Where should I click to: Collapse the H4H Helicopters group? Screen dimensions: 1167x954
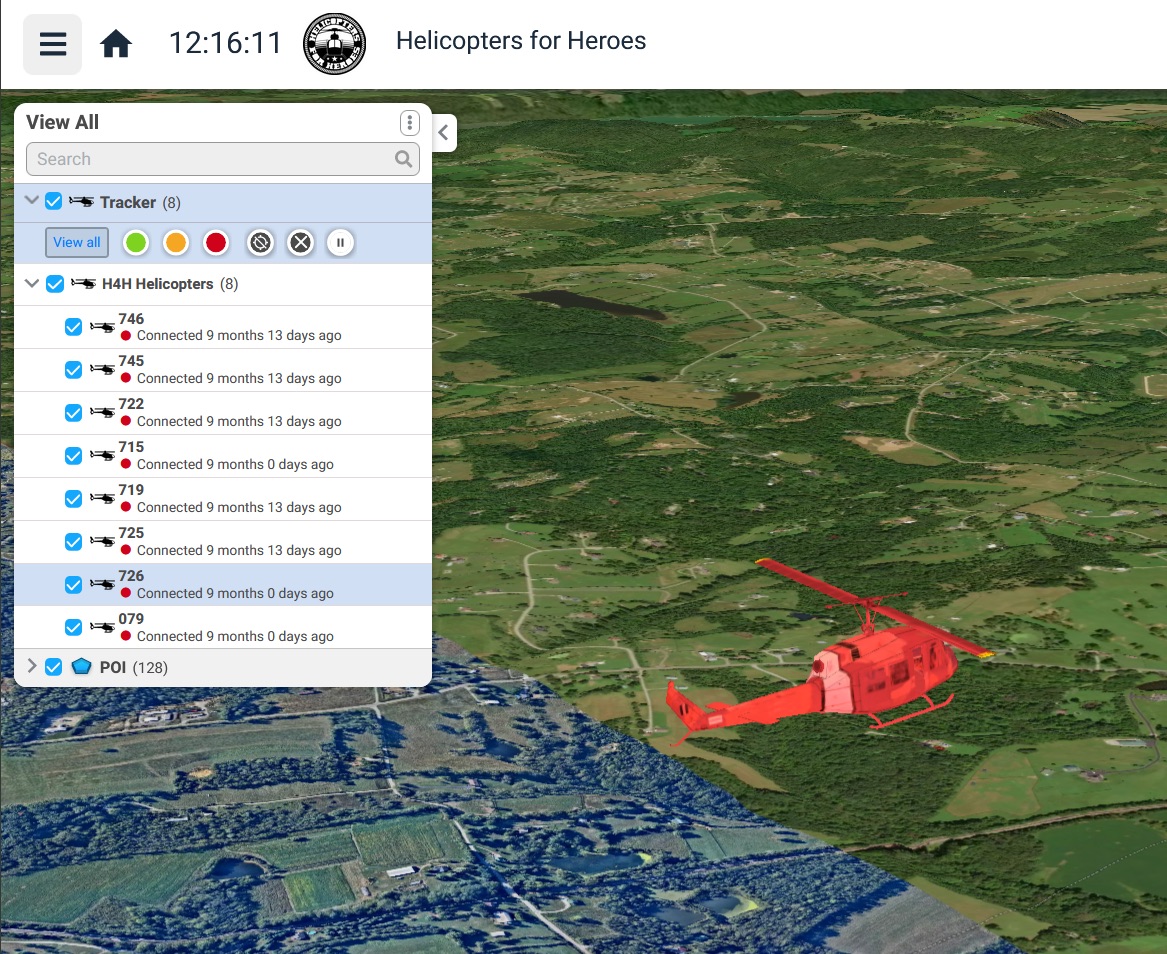pos(32,284)
